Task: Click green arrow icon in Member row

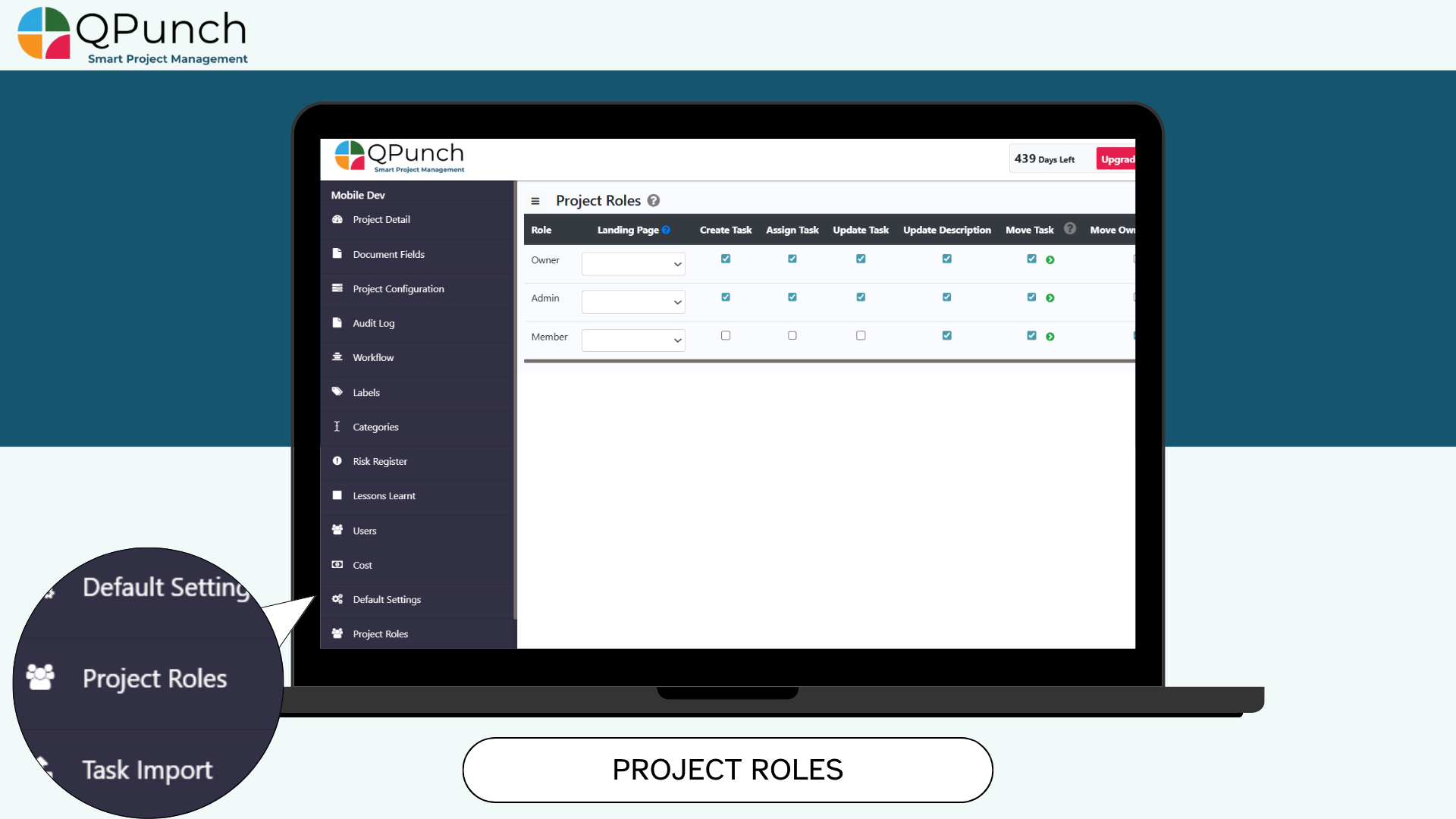Action: pos(1050,337)
